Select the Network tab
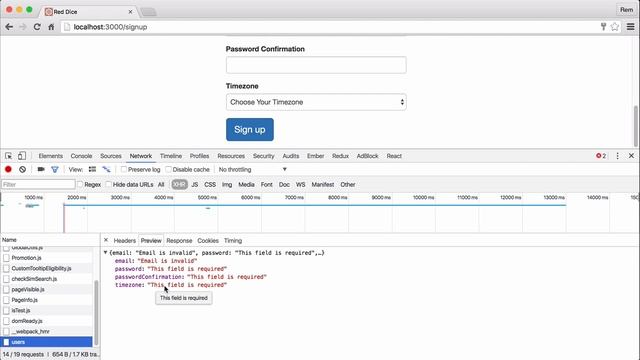This screenshot has height=360, width=640. 141,156
